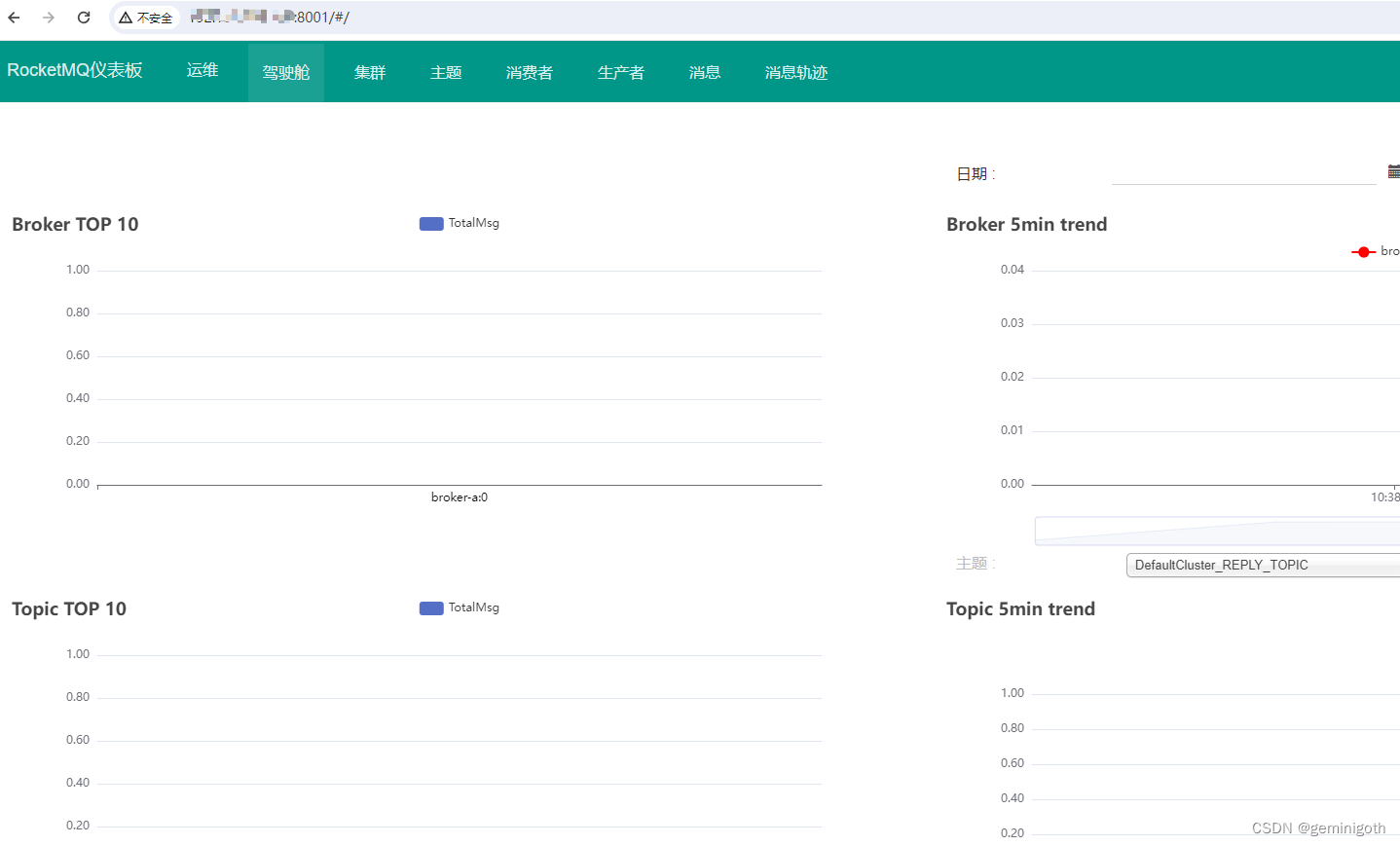1400x846 pixels.
Task: Click the 日期 date input field
Action: click(1243, 172)
